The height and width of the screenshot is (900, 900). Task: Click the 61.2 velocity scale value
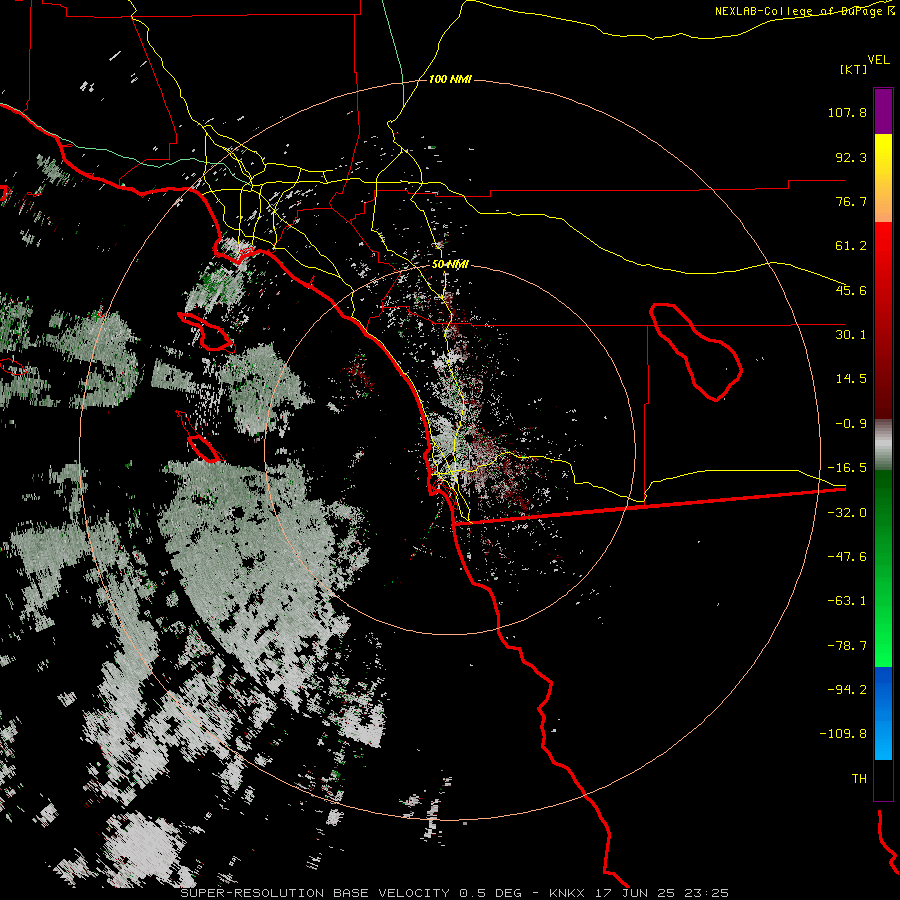click(x=851, y=246)
